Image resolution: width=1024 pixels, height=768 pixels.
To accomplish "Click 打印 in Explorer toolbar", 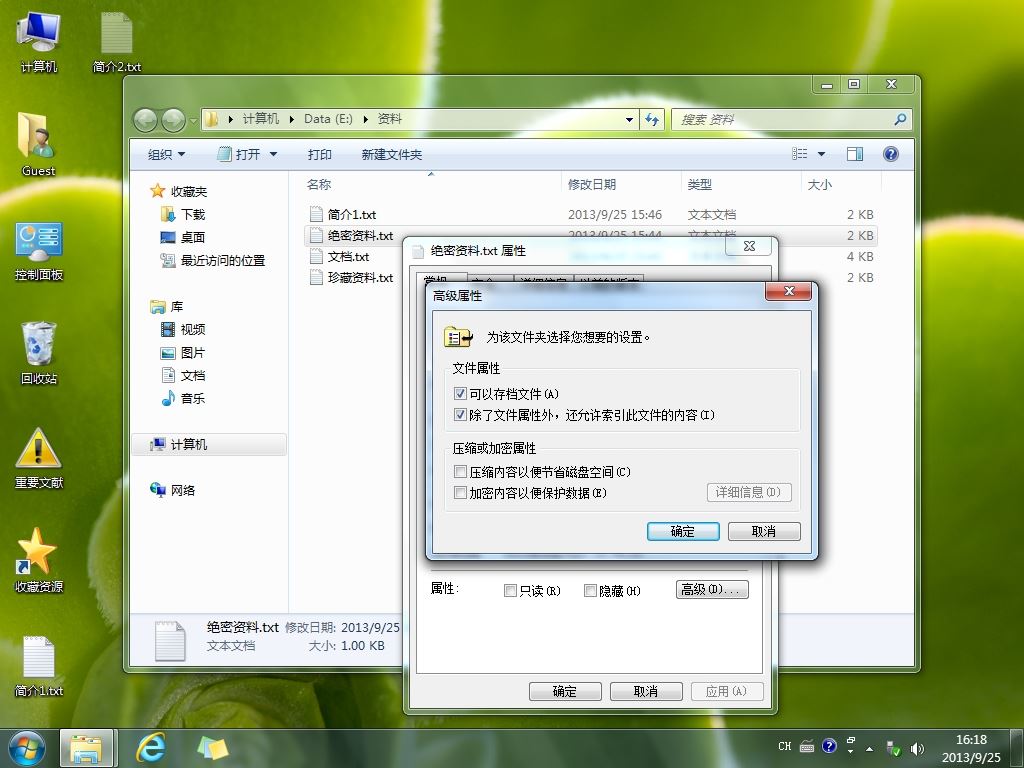I will click(319, 155).
